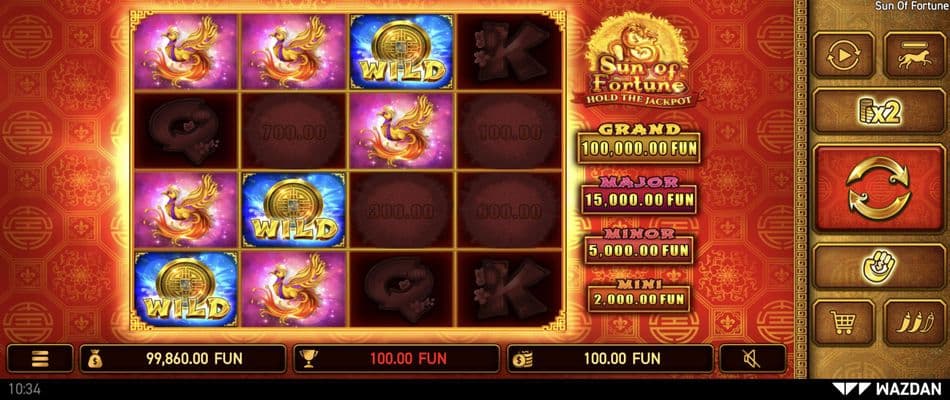
Task: Click the 99,860.00 FUN balance field
Action: [182, 358]
